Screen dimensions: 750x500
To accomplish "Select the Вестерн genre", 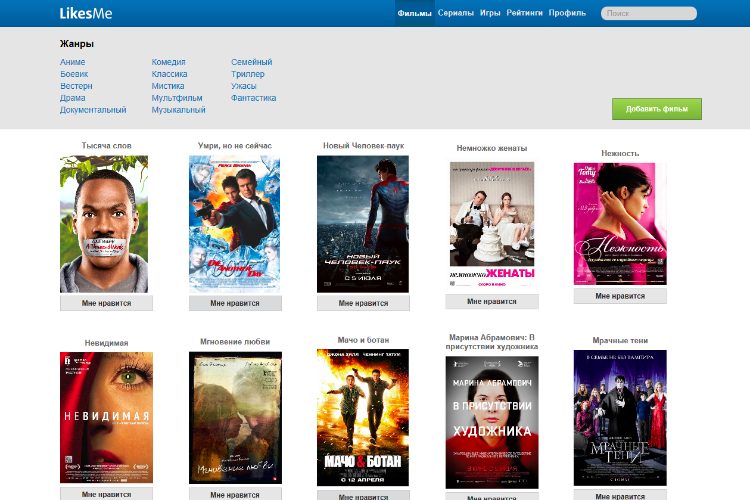I will (76, 86).
